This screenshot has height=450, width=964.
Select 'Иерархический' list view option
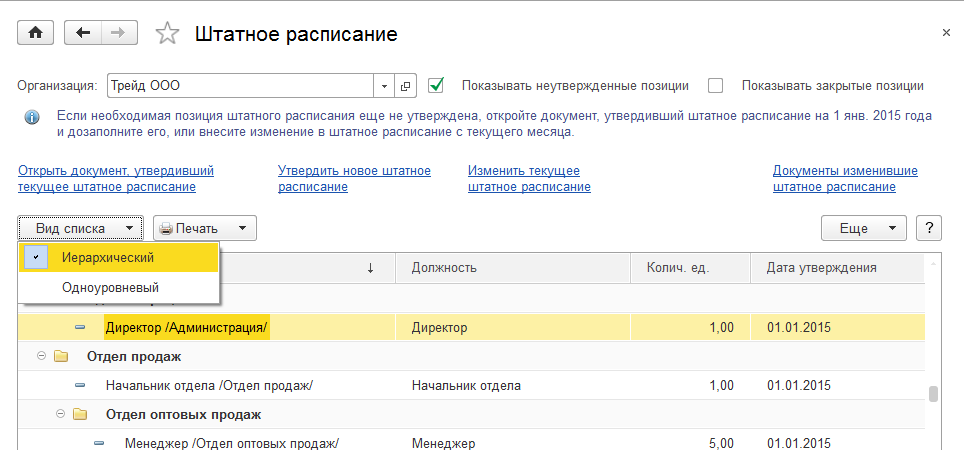[x=108, y=258]
